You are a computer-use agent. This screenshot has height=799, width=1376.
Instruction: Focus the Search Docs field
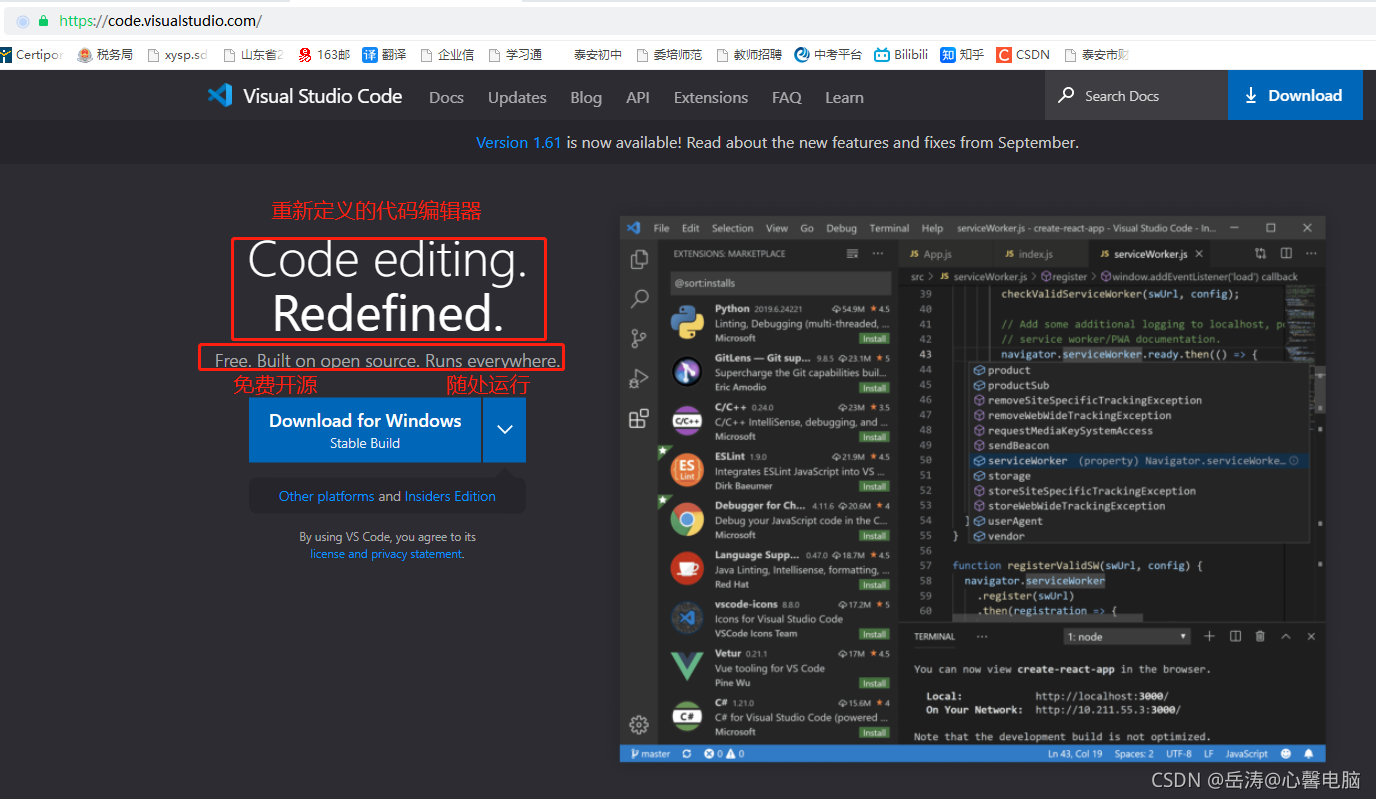tap(1137, 96)
